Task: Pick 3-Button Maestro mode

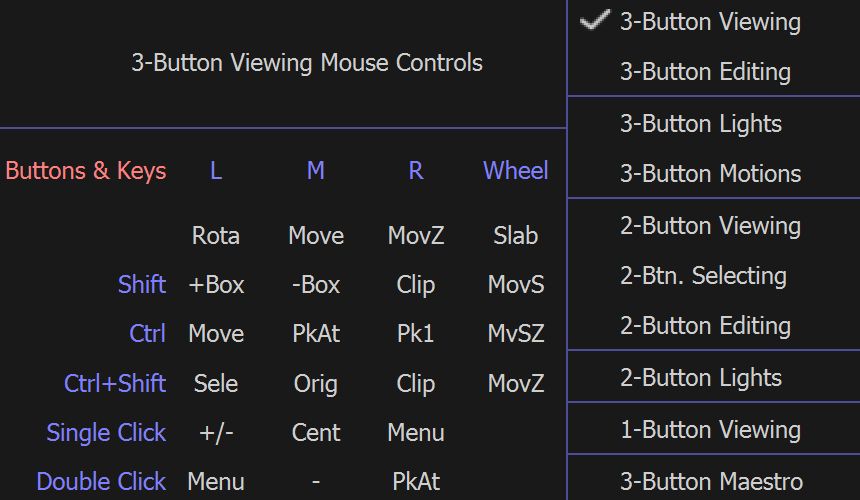Action: 710,482
